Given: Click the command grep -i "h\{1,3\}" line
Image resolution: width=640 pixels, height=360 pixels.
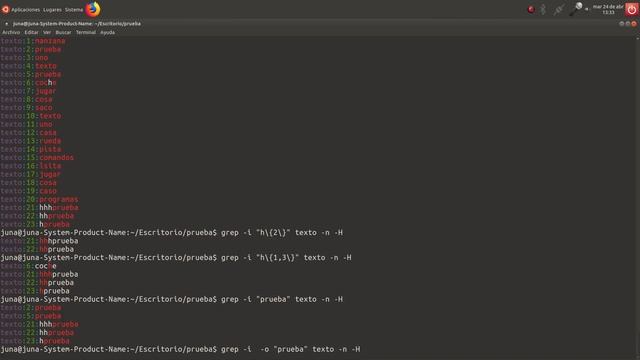Looking at the screenshot, I should pos(176,258).
